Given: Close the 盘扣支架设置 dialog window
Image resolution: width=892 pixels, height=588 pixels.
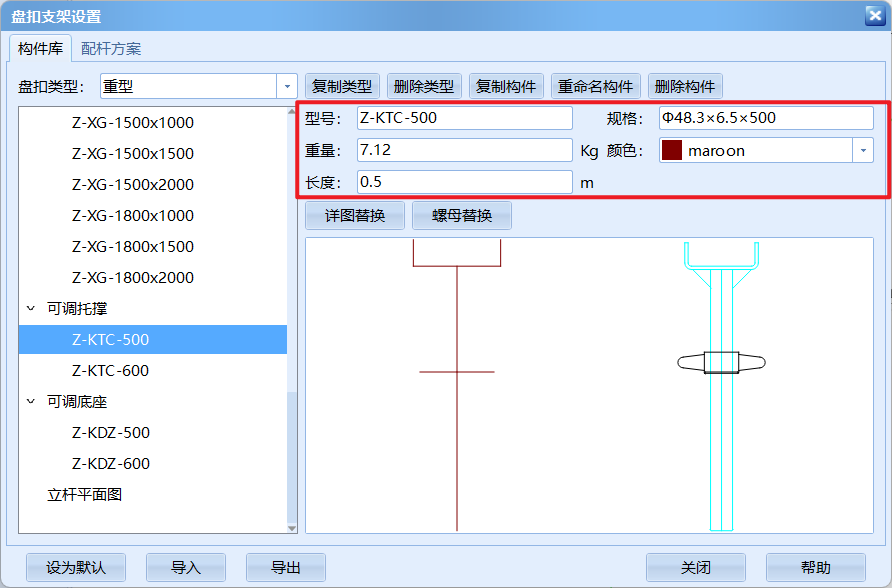Looking at the screenshot, I should [874, 16].
